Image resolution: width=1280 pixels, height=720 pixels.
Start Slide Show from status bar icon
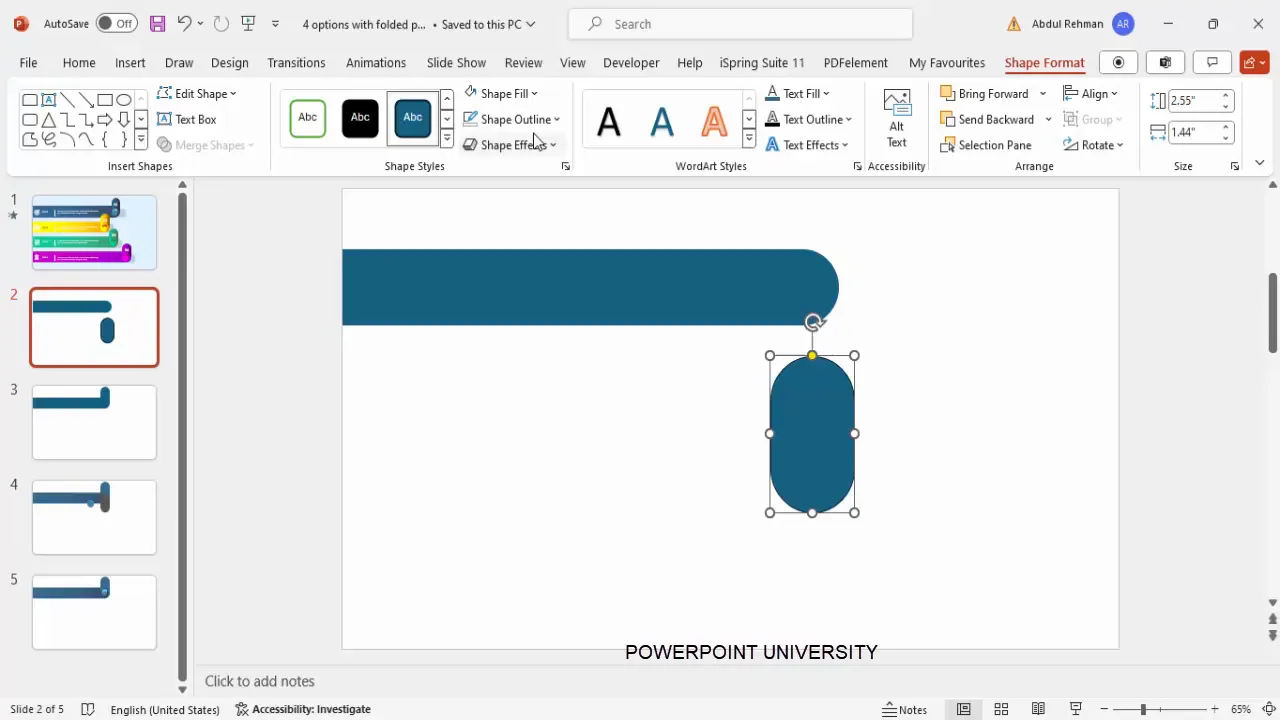tap(1076, 709)
